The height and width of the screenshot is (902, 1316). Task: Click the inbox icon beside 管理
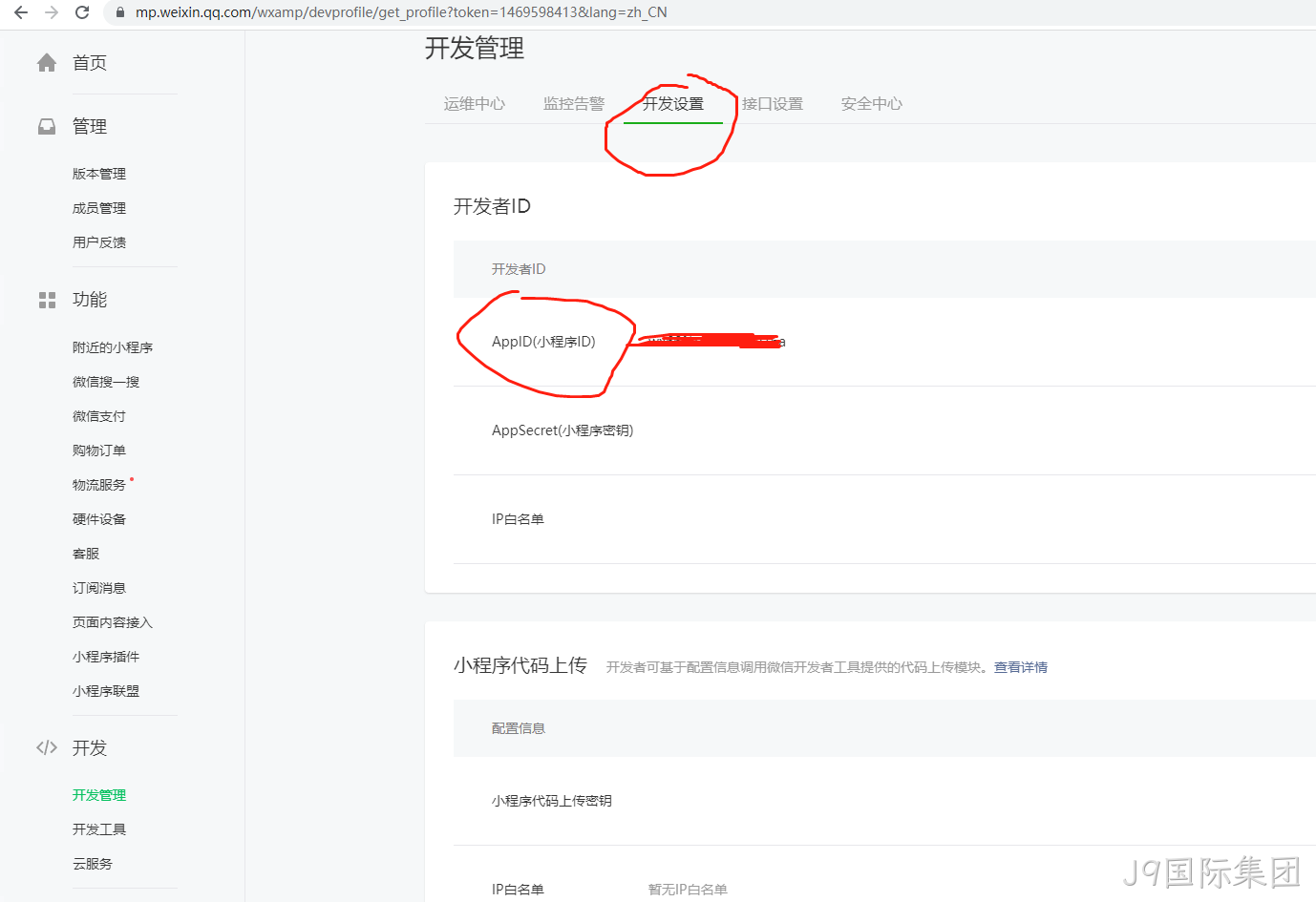coord(47,126)
